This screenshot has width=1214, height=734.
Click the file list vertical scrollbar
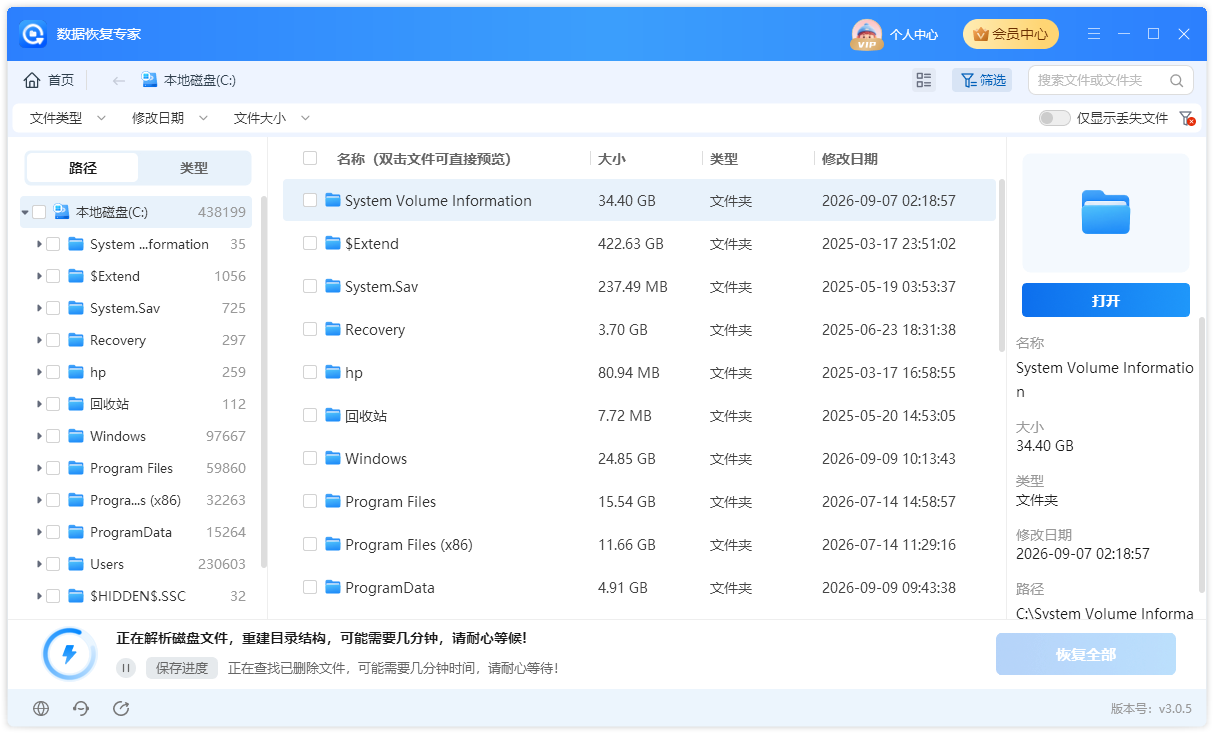point(1001,265)
